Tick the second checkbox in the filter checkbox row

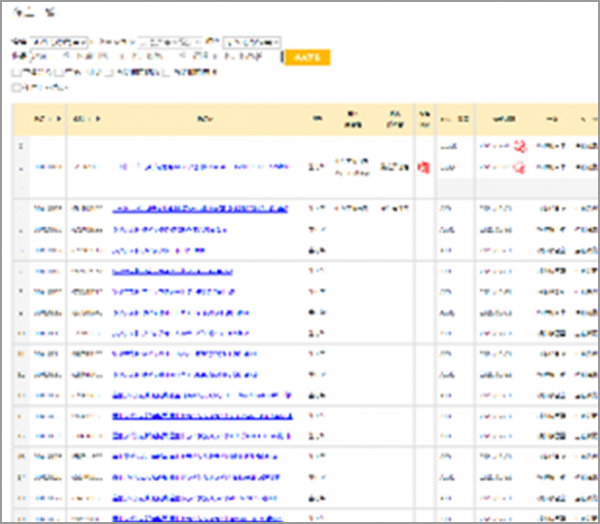pos(57,73)
